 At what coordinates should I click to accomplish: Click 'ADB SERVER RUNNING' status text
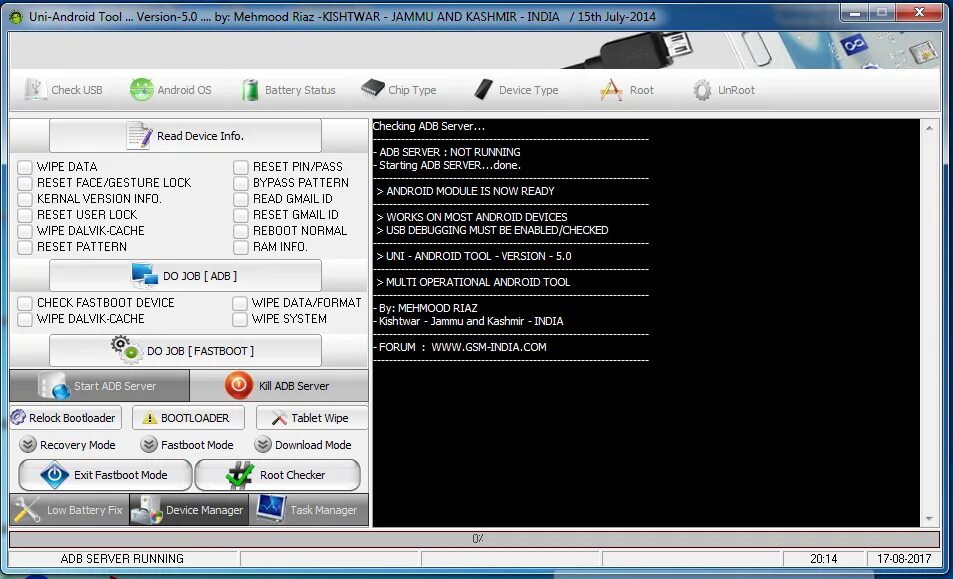pyautogui.click(x=122, y=558)
